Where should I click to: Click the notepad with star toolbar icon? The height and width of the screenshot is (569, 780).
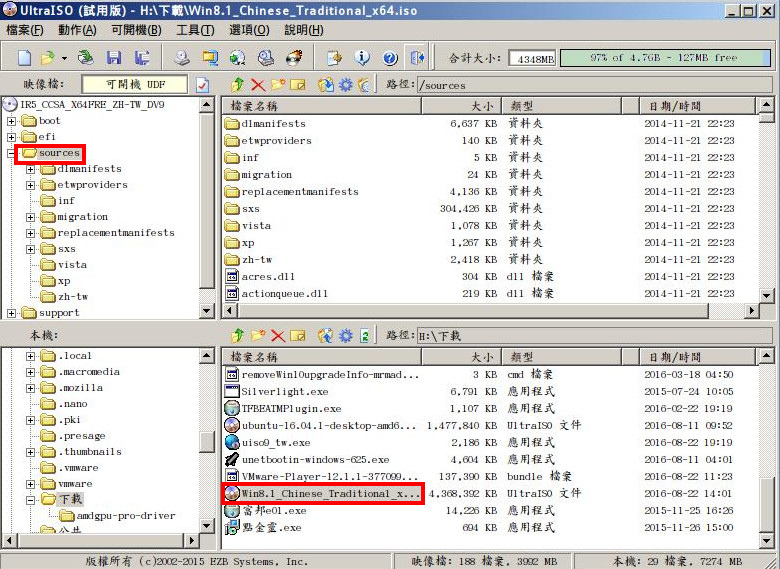pyautogui.click(x=334, y=58)
